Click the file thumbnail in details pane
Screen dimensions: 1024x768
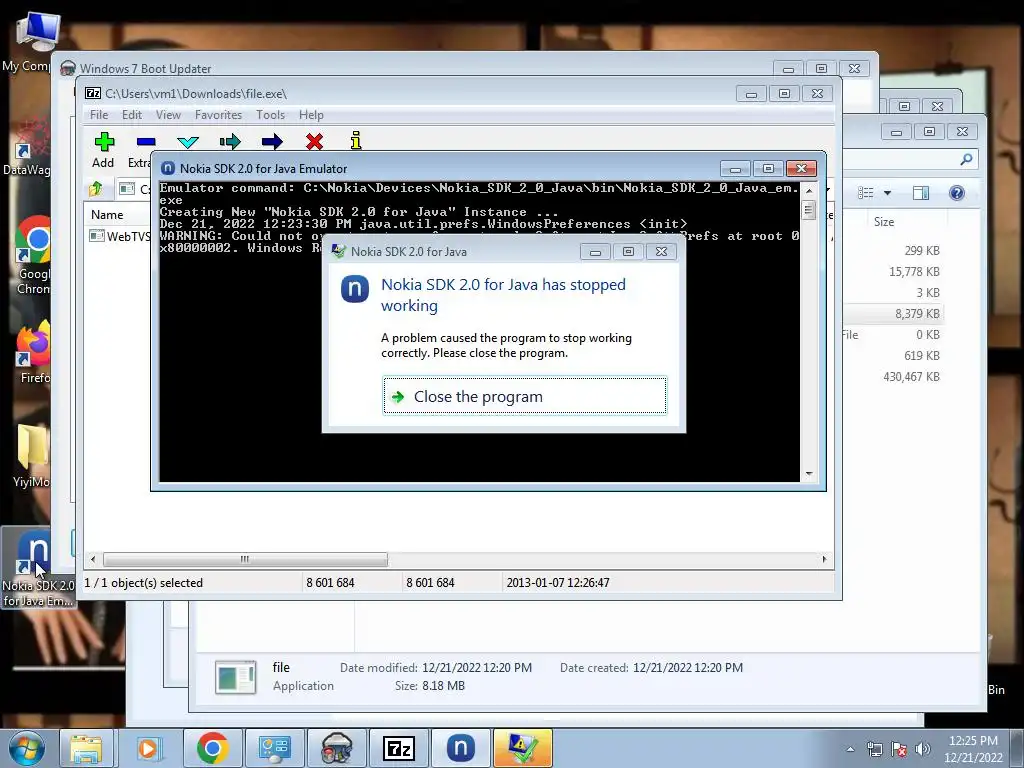236,677
